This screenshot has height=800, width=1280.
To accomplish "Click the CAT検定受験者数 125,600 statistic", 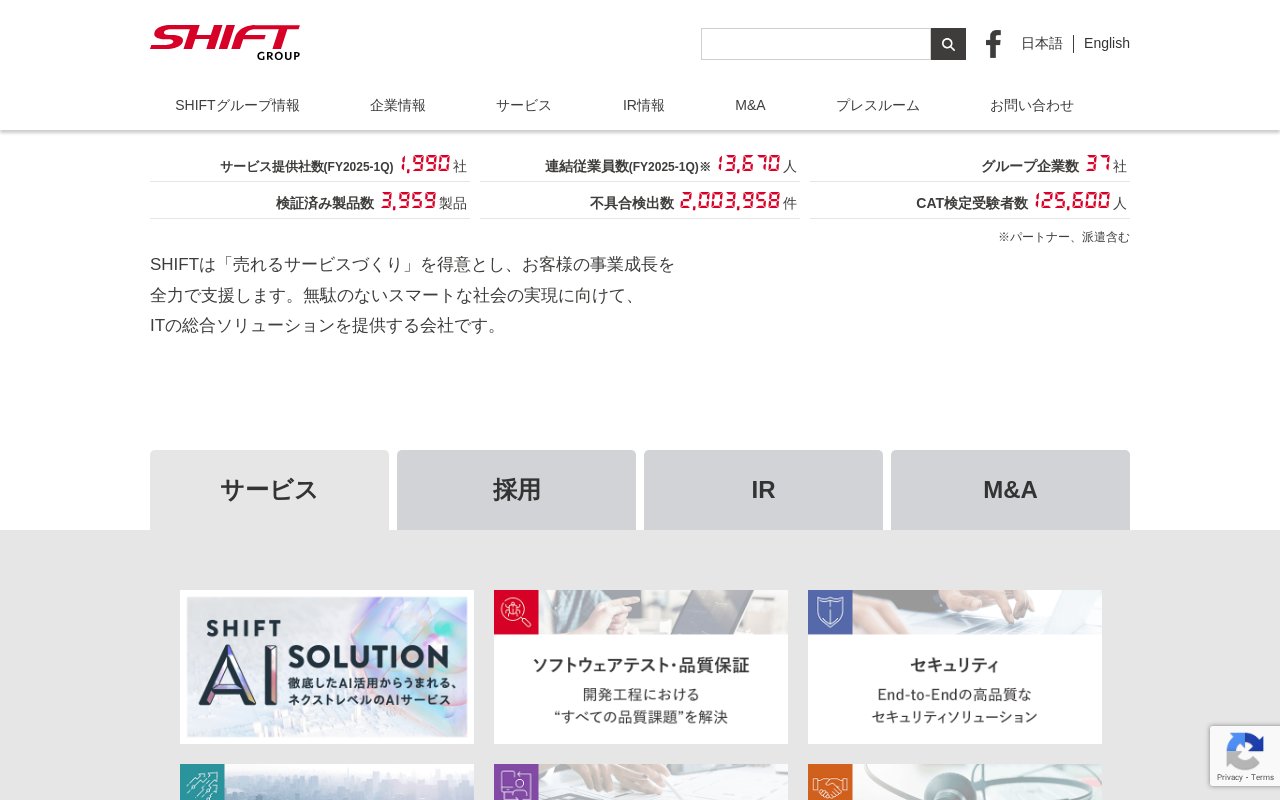I will [970, 202].
